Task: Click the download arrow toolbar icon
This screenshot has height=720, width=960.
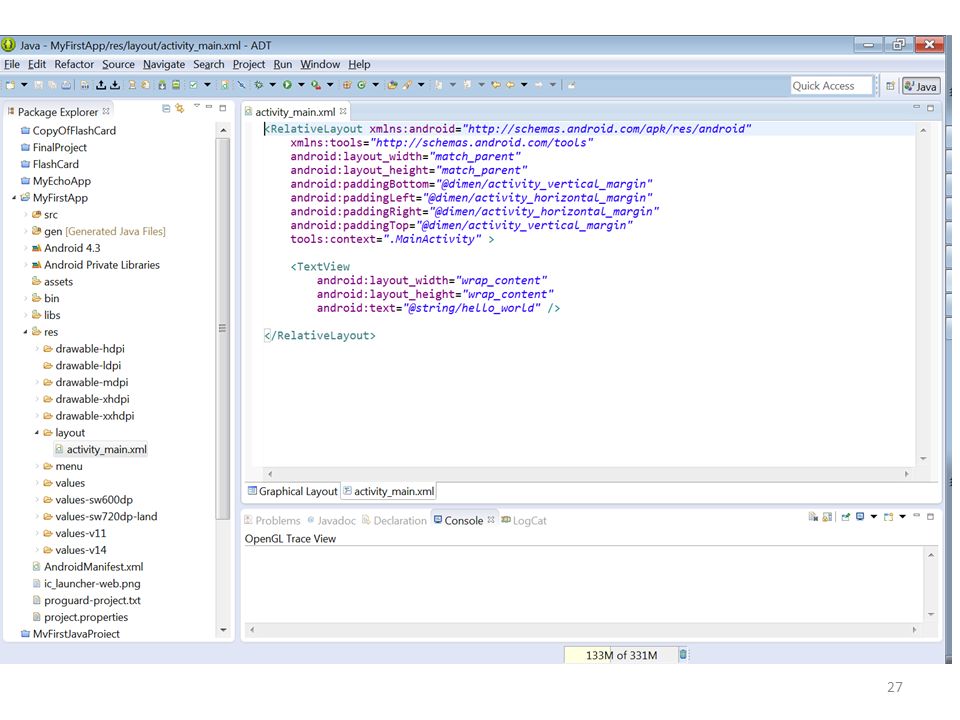Action: (114, 85)
